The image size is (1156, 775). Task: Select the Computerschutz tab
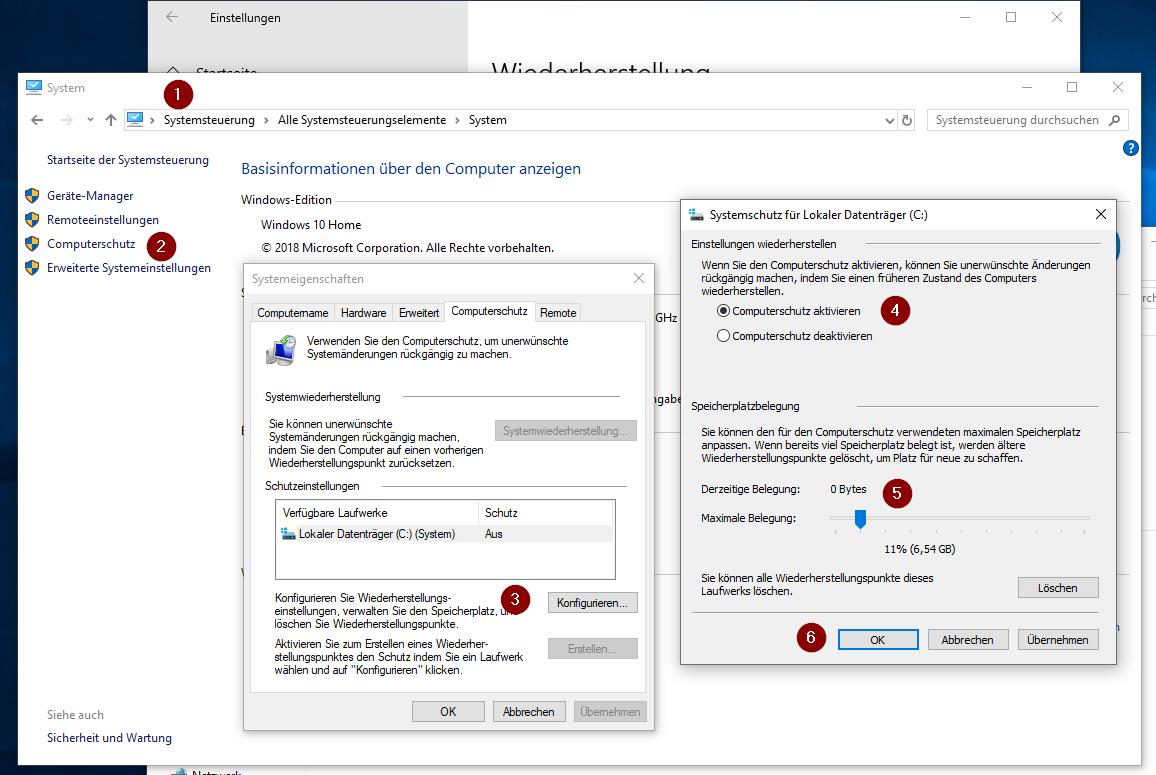point(489,311)
